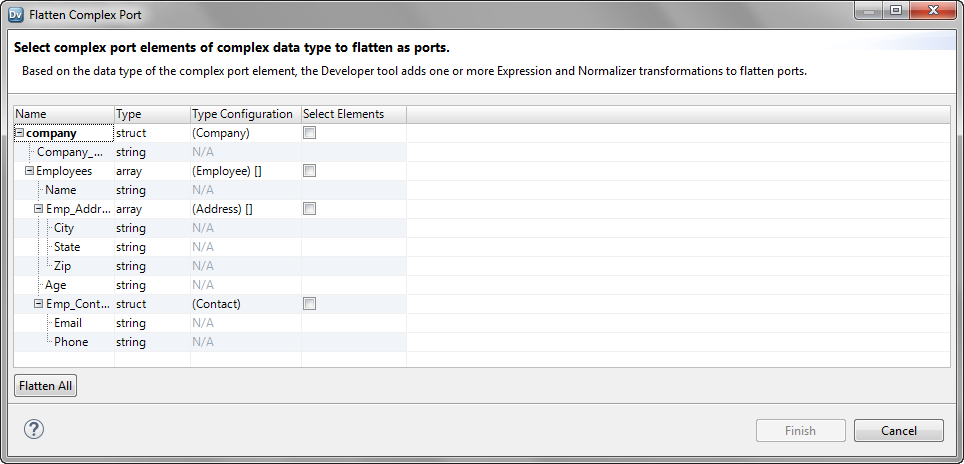Click the Select Elements column header
Image resolution: width=964 pixels, height=464 pixels.
point(354,114)
